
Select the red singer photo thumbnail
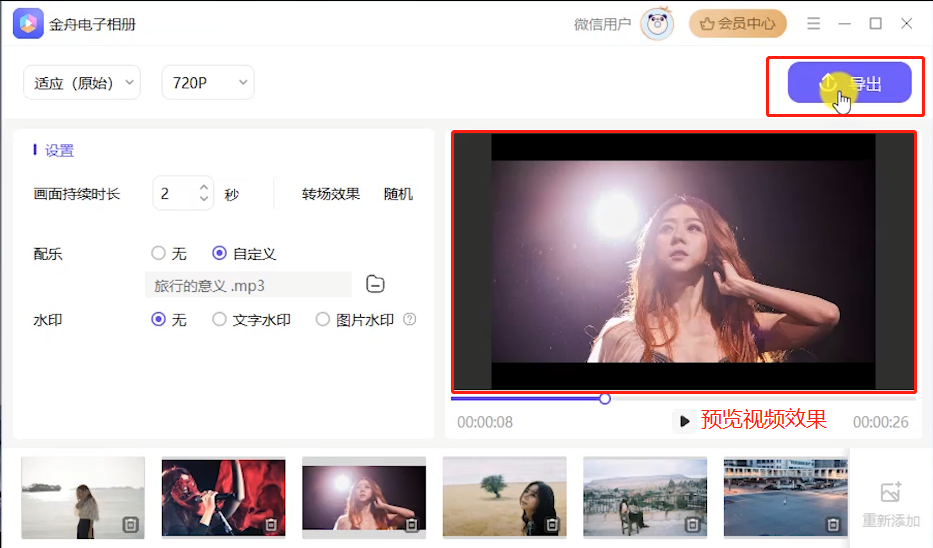223,497
